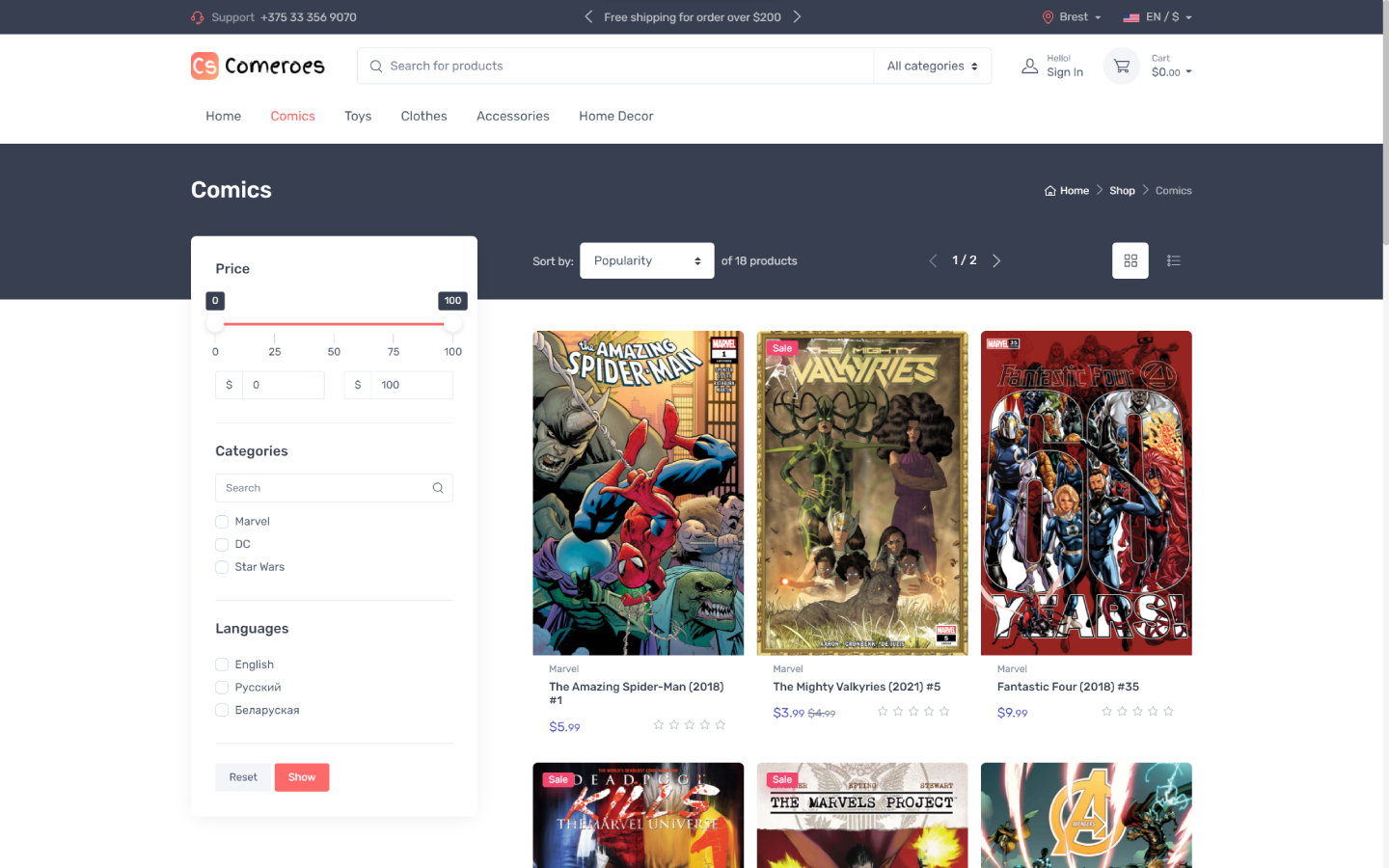Click the Comeroes logo
This screenshot has height=868, width=1389.
[258, 66]
